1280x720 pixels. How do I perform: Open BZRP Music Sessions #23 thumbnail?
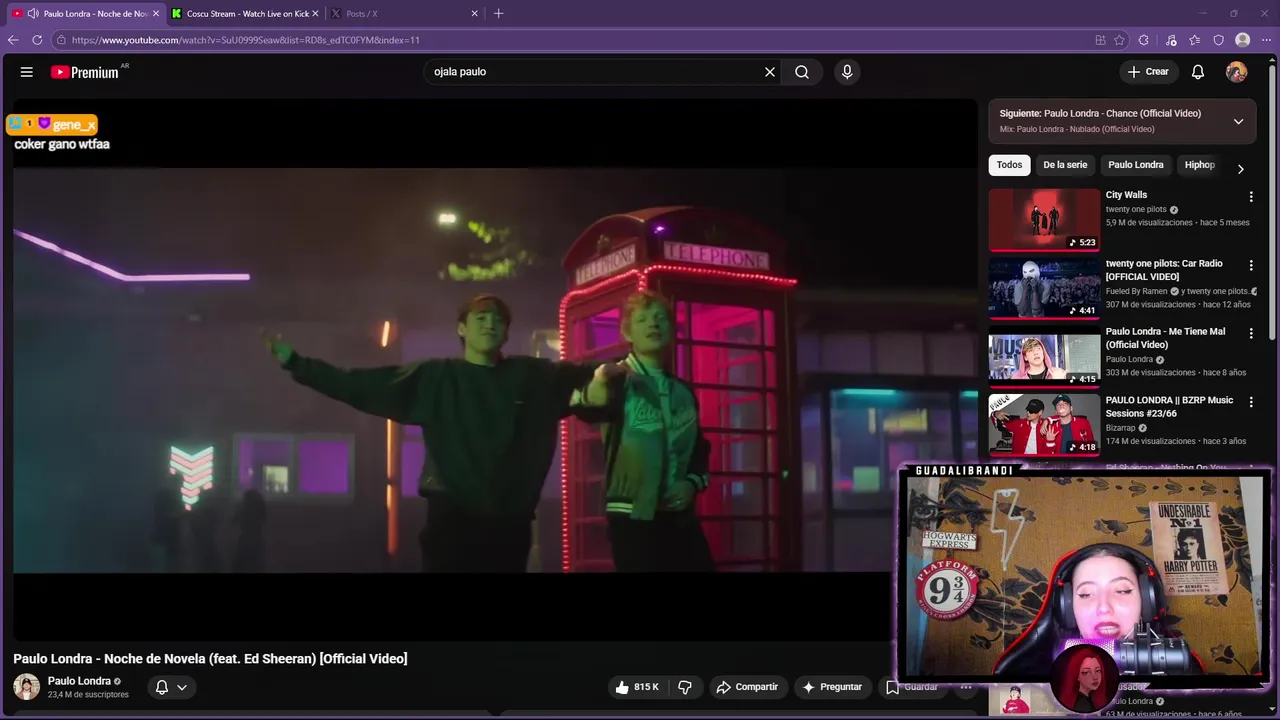[1044, 424]
